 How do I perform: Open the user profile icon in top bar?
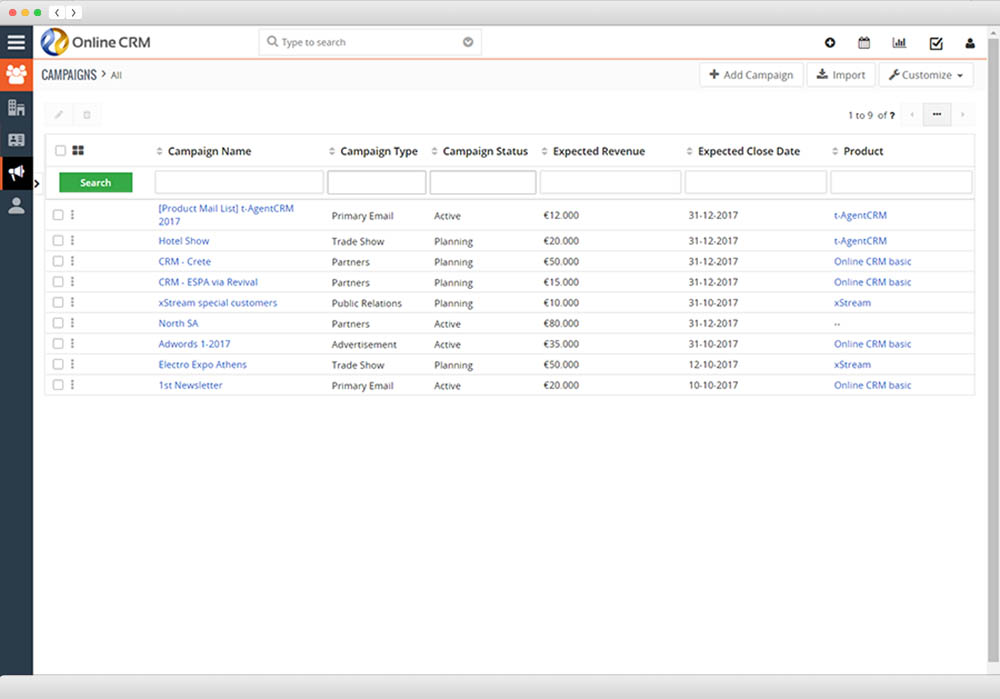[969, 43]
